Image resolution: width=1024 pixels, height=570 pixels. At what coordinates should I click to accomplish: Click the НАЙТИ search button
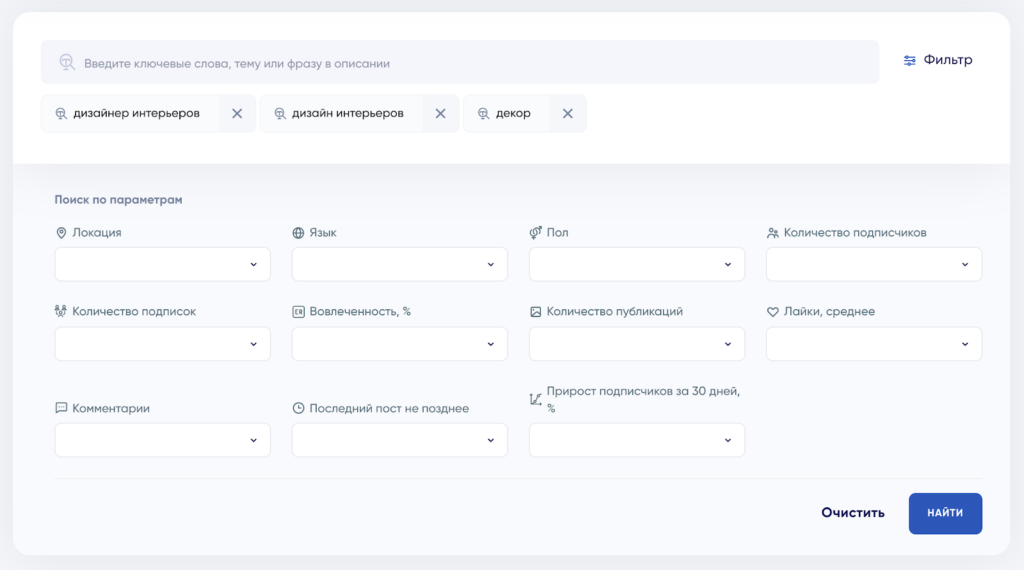(x=945, y=513)
